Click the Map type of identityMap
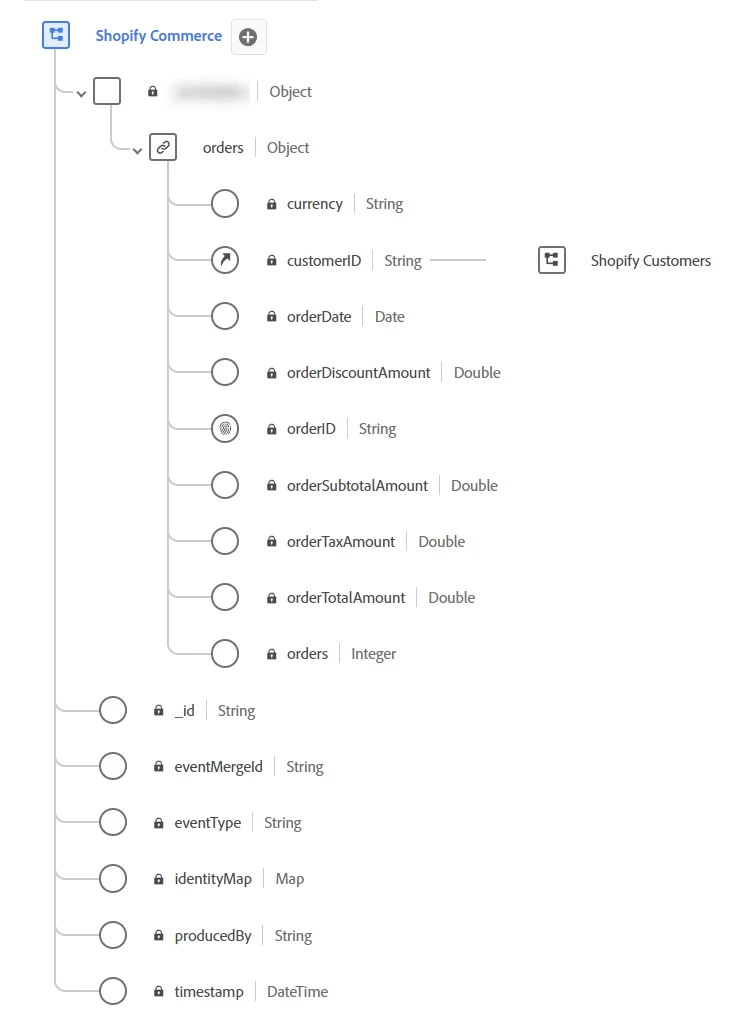The height and width of the screenshot is (1028, 756). coord(290,879)
